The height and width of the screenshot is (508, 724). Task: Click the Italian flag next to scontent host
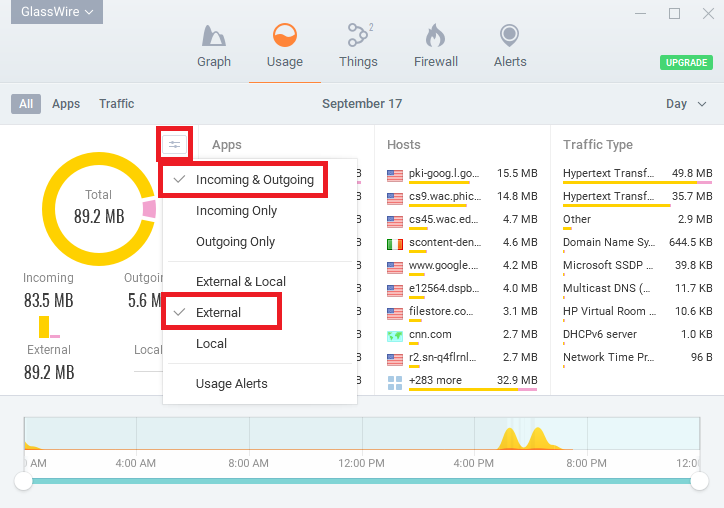coord(394,243)
